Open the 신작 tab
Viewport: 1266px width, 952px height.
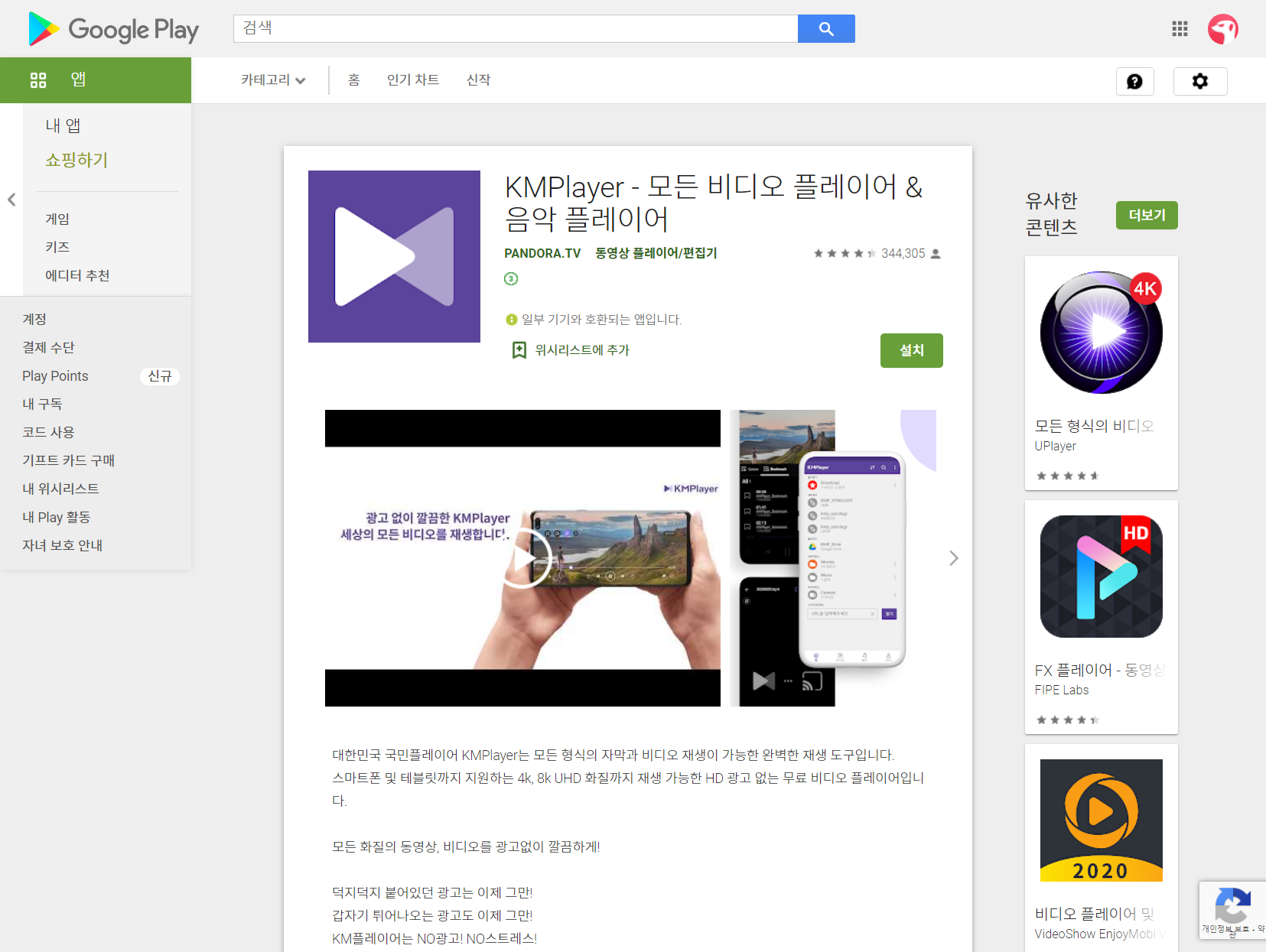478,80
